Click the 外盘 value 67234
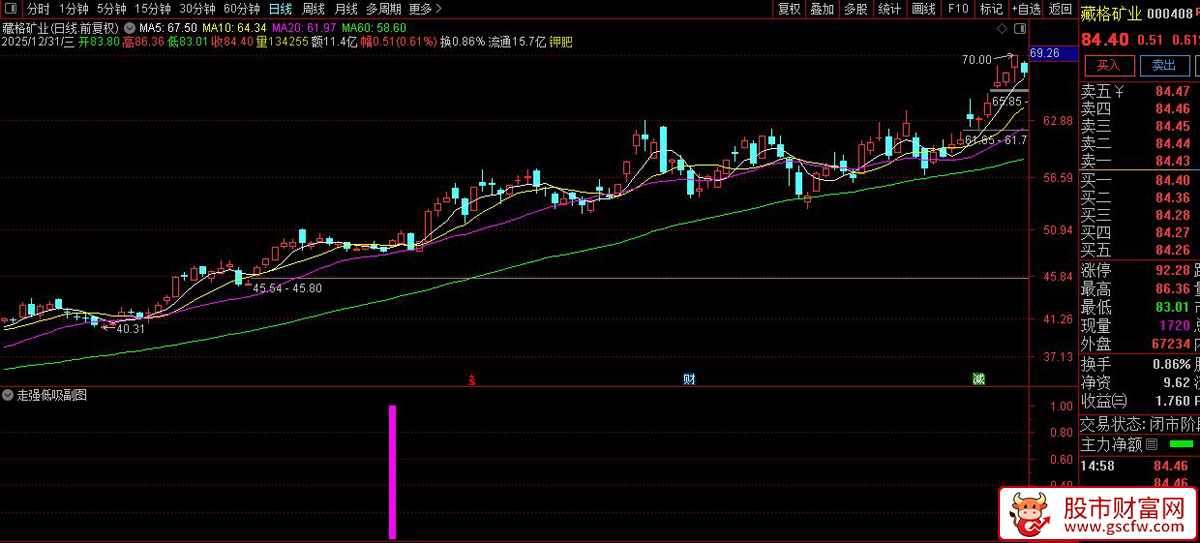This screenshot has height=543, width=1200. [x=1170, y=344]
